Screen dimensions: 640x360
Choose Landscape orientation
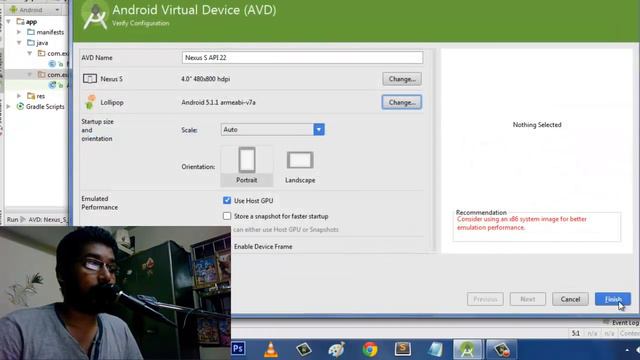point(300,167)
